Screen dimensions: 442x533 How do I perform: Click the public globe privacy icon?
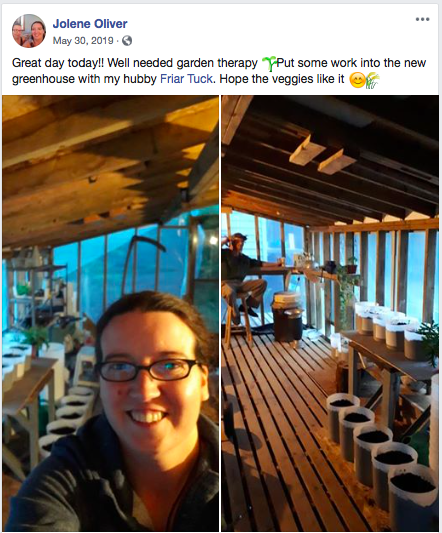click(127, 41)
